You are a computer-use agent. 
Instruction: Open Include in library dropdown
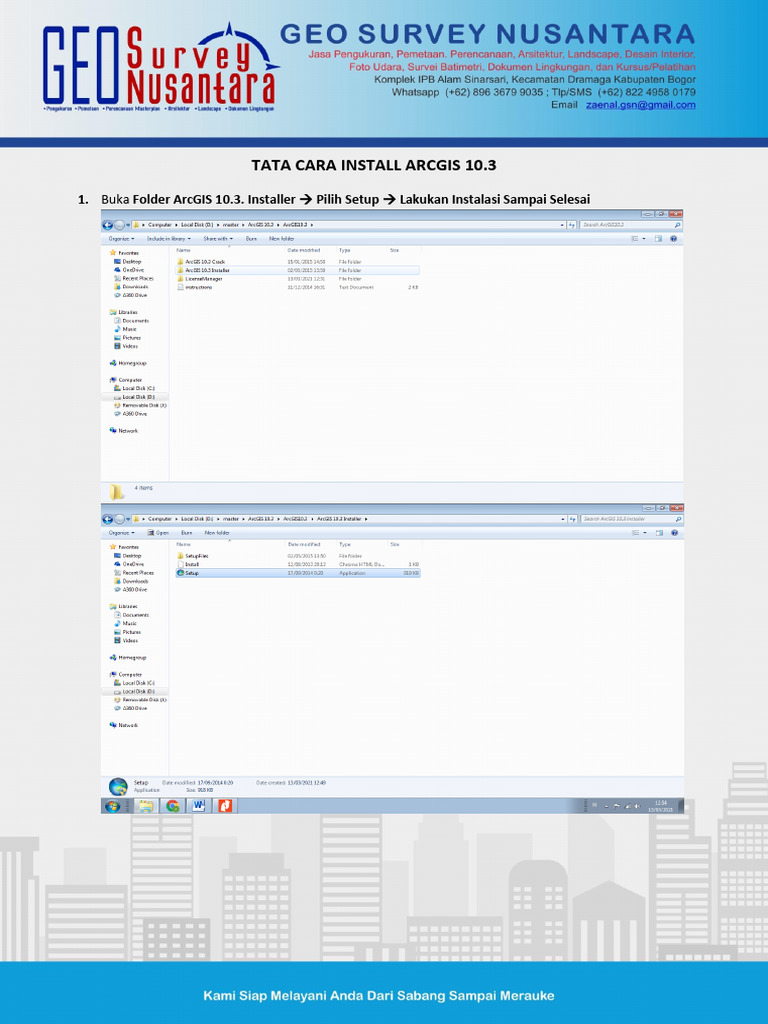click(x=168, y=239)
